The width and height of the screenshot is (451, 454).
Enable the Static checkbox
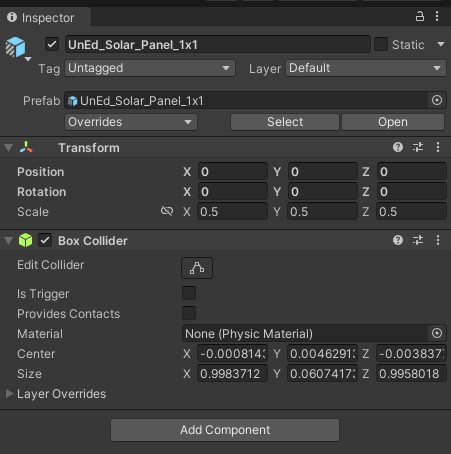point(381,44)
